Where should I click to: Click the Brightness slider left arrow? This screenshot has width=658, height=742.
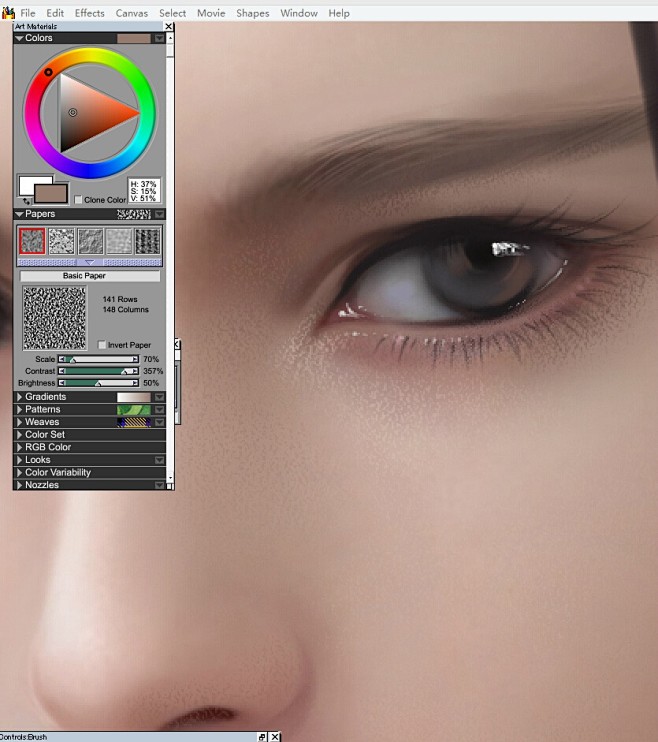tap(62, 383)
